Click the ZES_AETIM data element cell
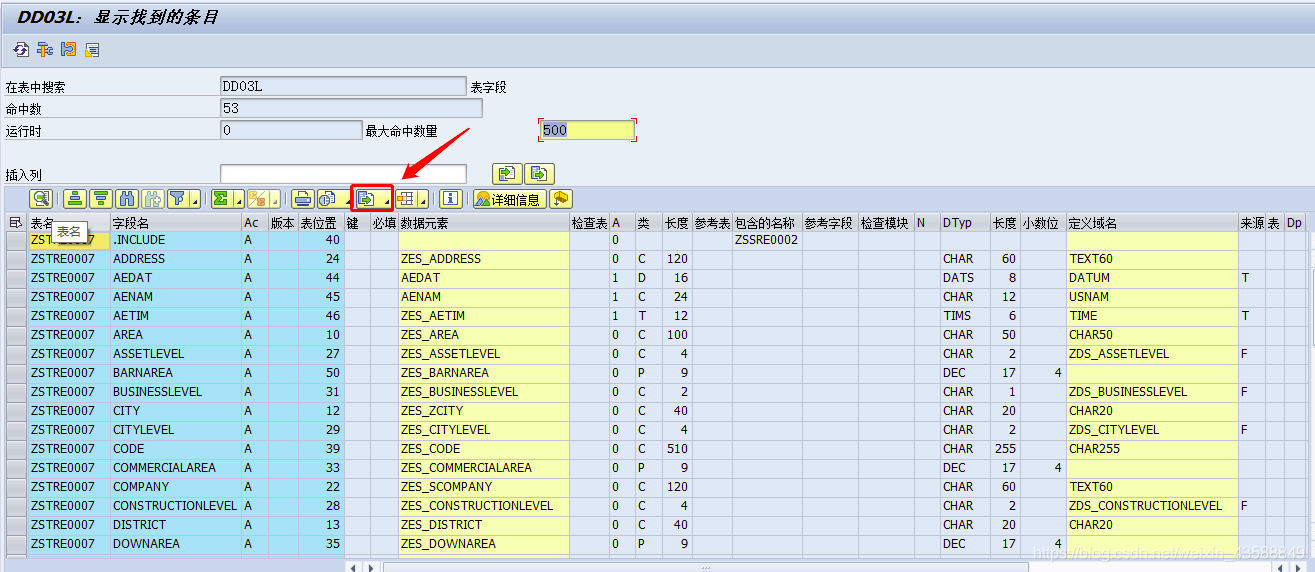1315x572 pixels. (484, 316)
